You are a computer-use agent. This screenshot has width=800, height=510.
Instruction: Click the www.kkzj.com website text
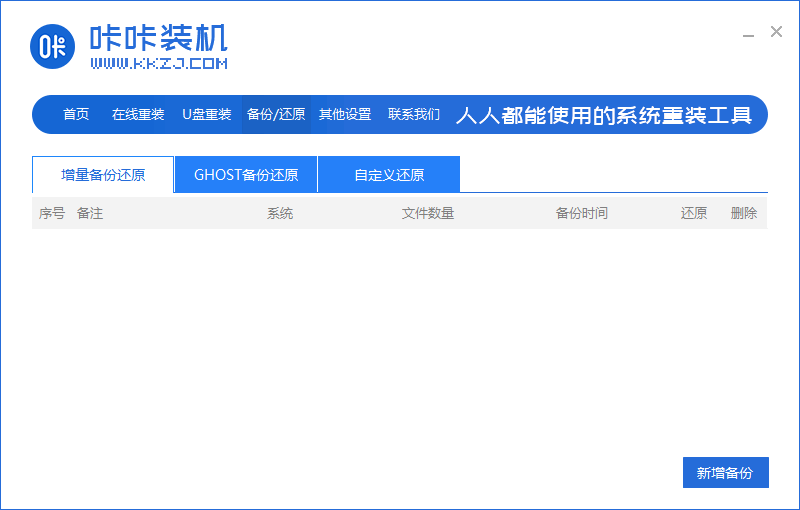coord(159,64)
